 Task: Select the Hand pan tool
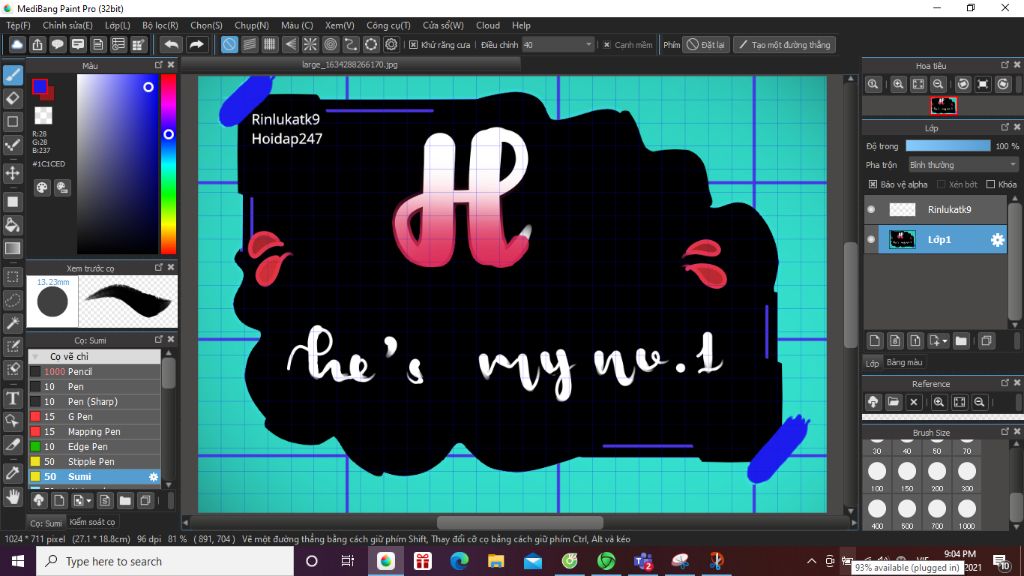[13, 498]
